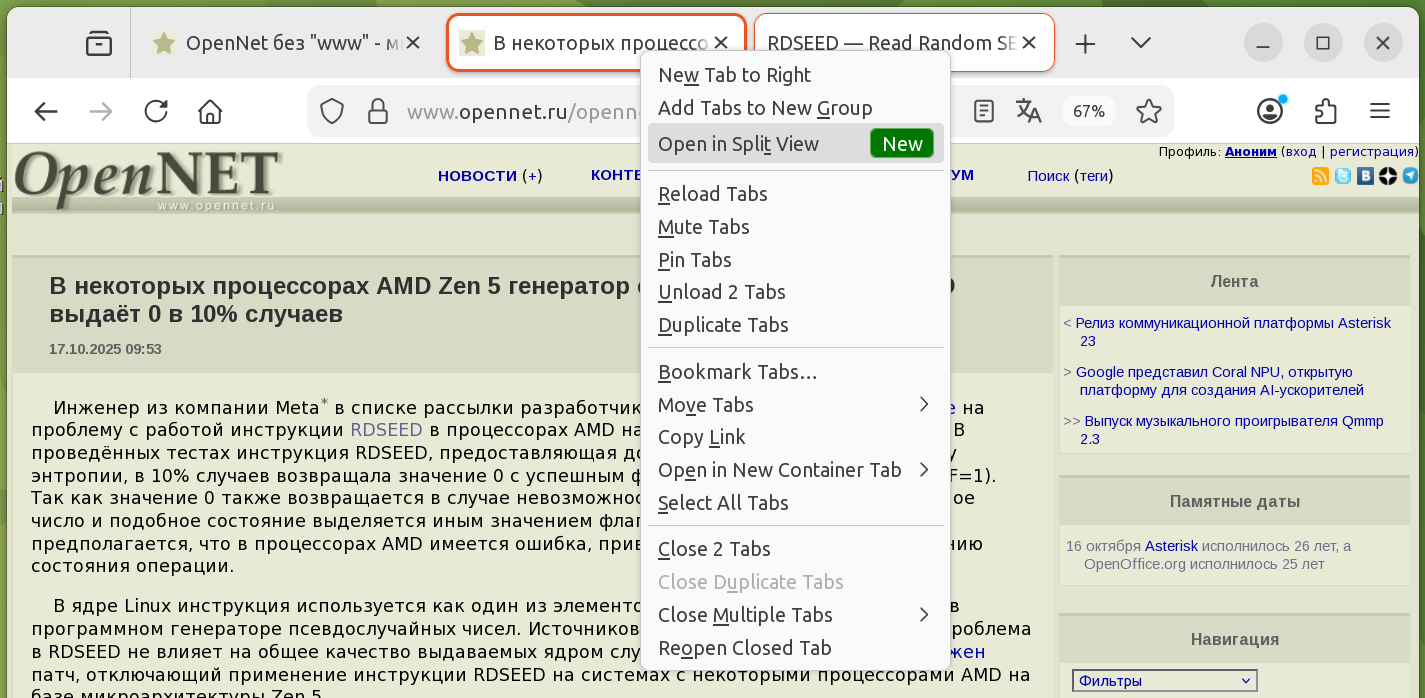The image size is (1425, 698).
Task: Click the 67% zoom level button
Action: 1089,111
